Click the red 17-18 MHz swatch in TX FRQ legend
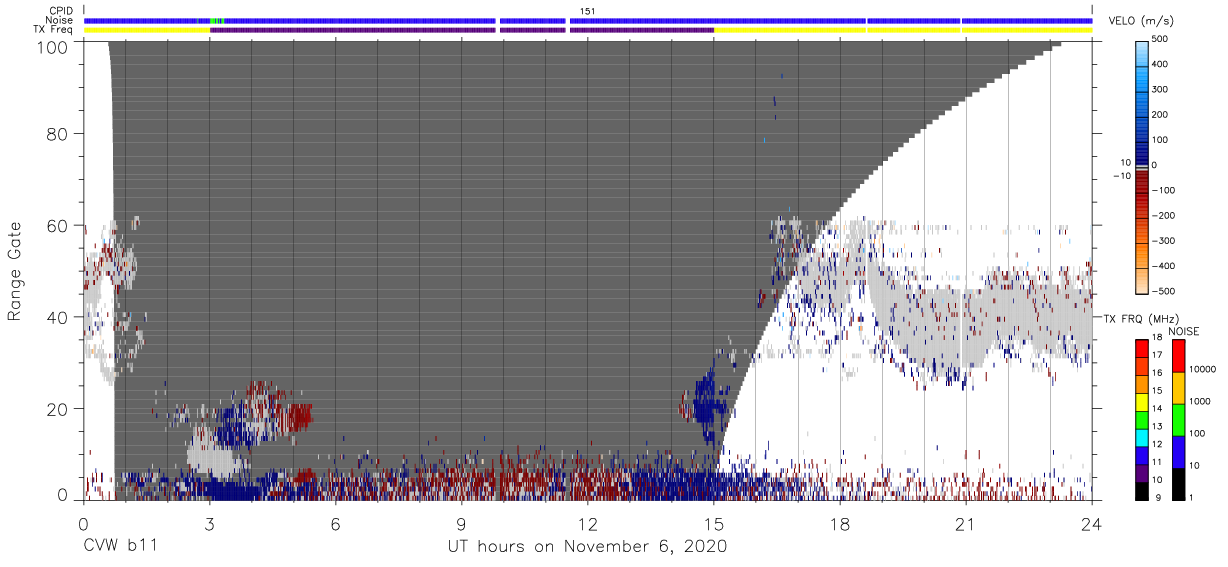Image resolution: width=1228 pixels, height=567 pixels. point(1142,348)
